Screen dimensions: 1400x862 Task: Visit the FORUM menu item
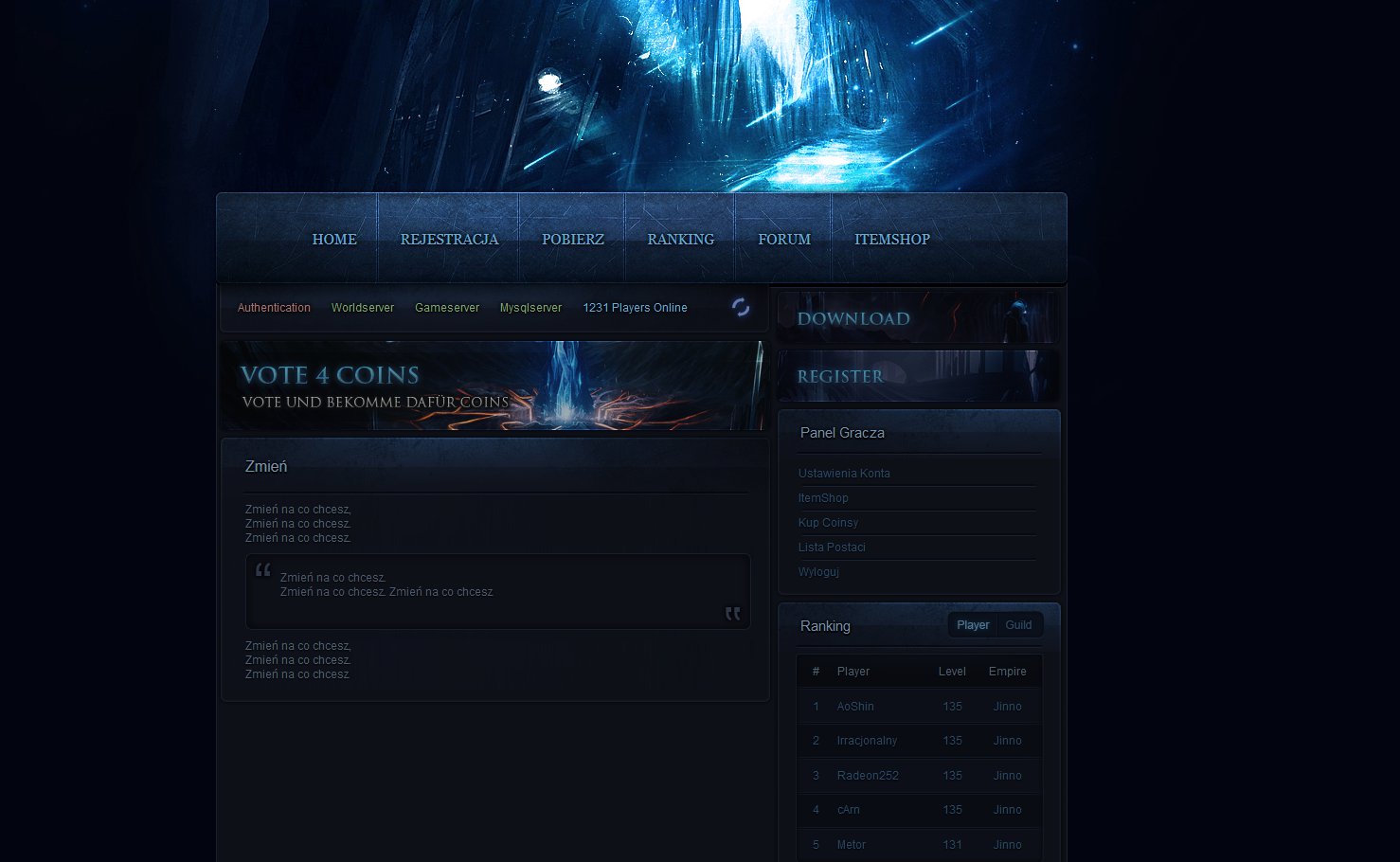pos(784,240)
